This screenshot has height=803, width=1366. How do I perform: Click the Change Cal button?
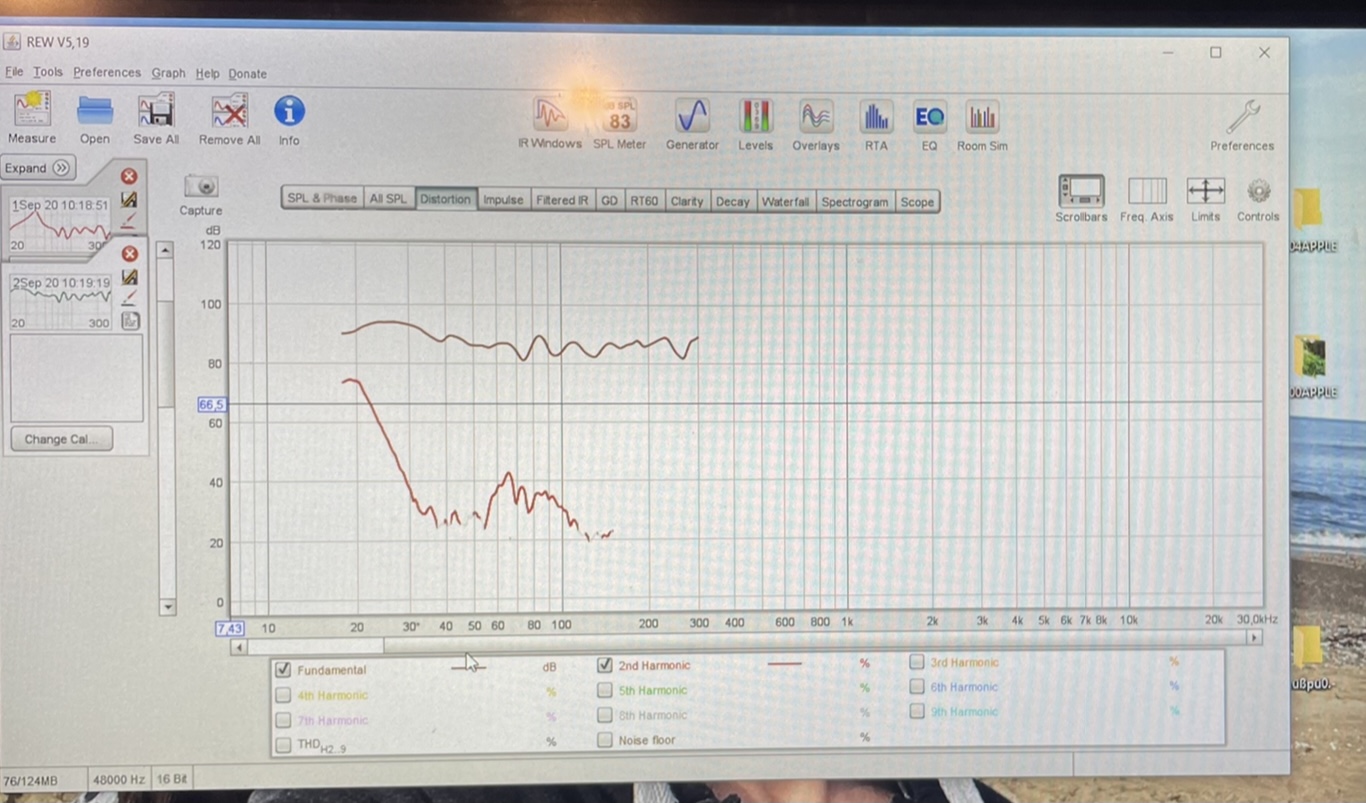61,439
